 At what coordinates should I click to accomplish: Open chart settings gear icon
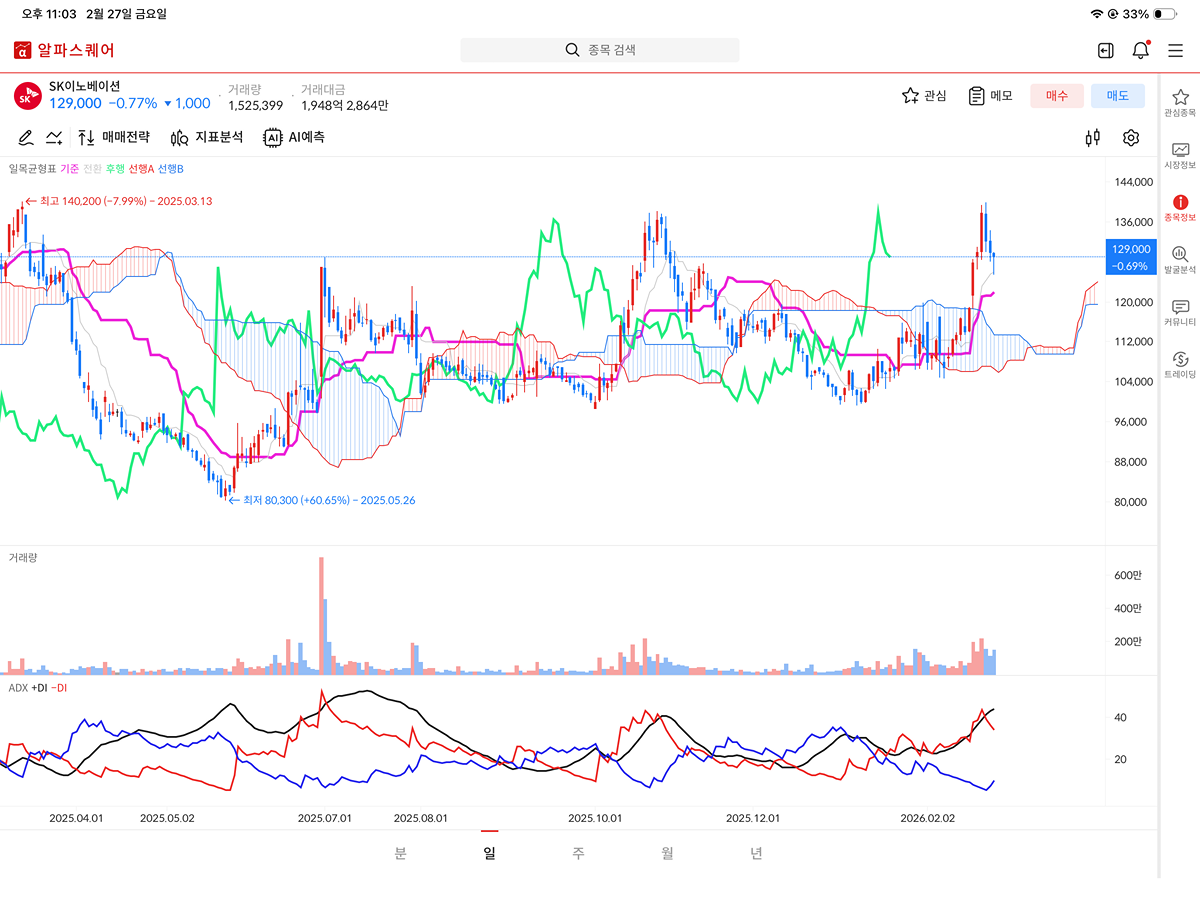[x=1131, y=138]
